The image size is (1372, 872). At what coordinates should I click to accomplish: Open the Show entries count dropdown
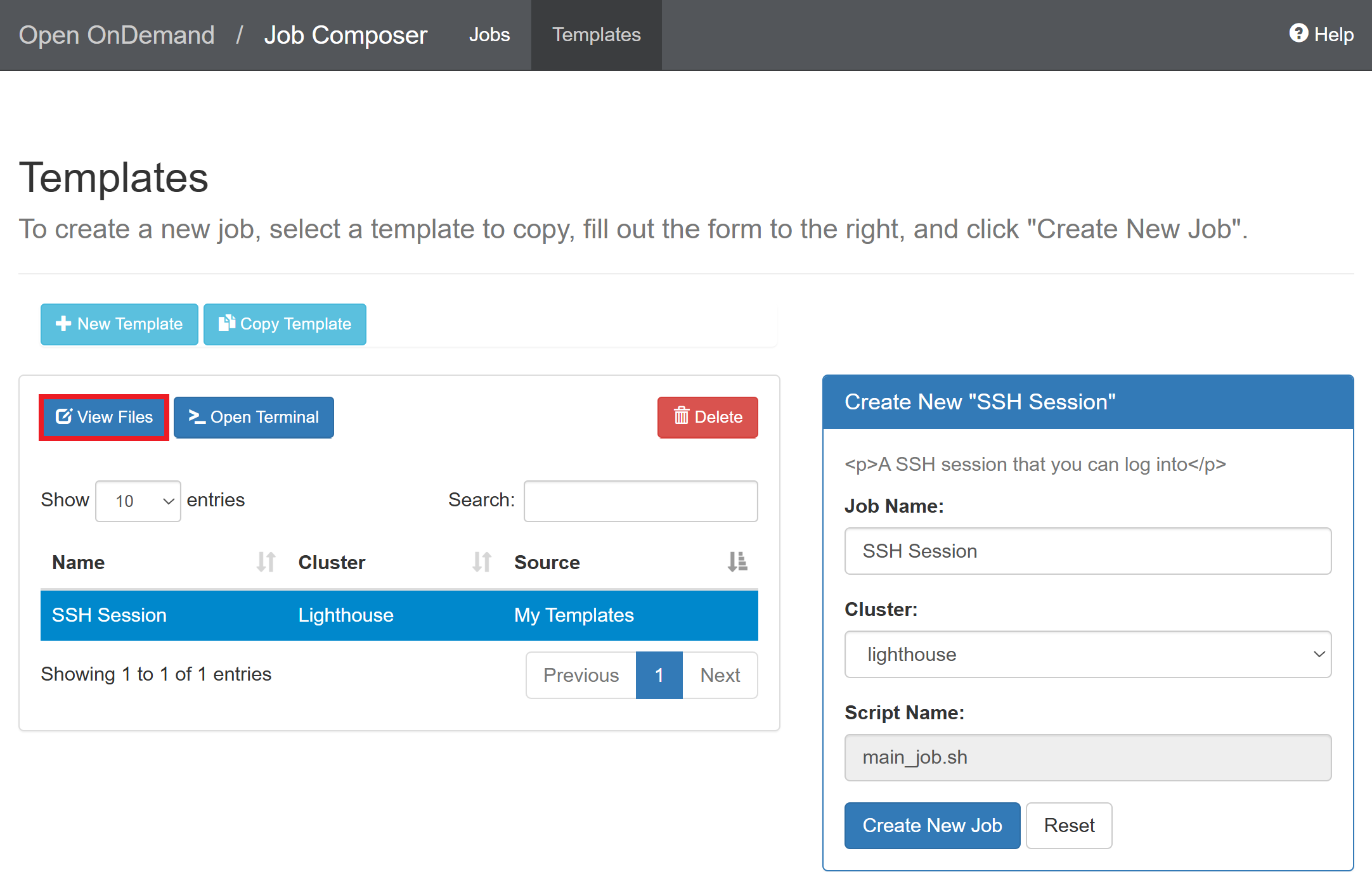138,501
